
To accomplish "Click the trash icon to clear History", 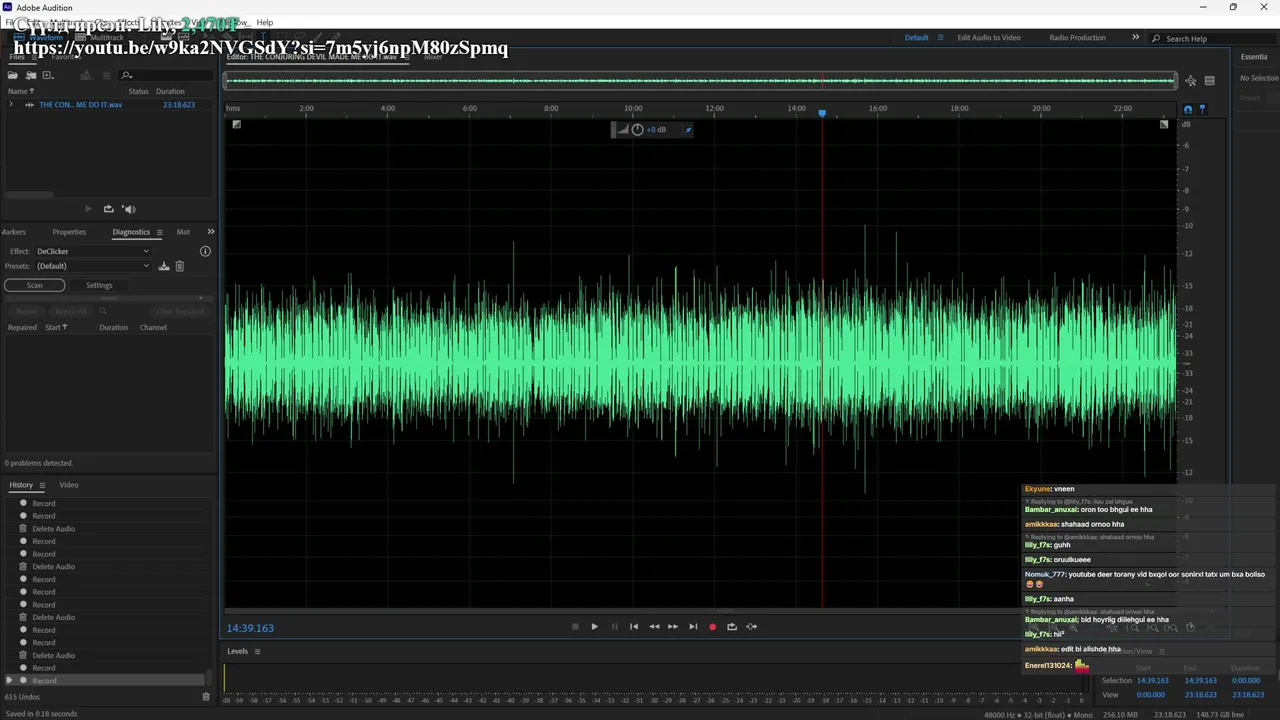I will point(206,697).
